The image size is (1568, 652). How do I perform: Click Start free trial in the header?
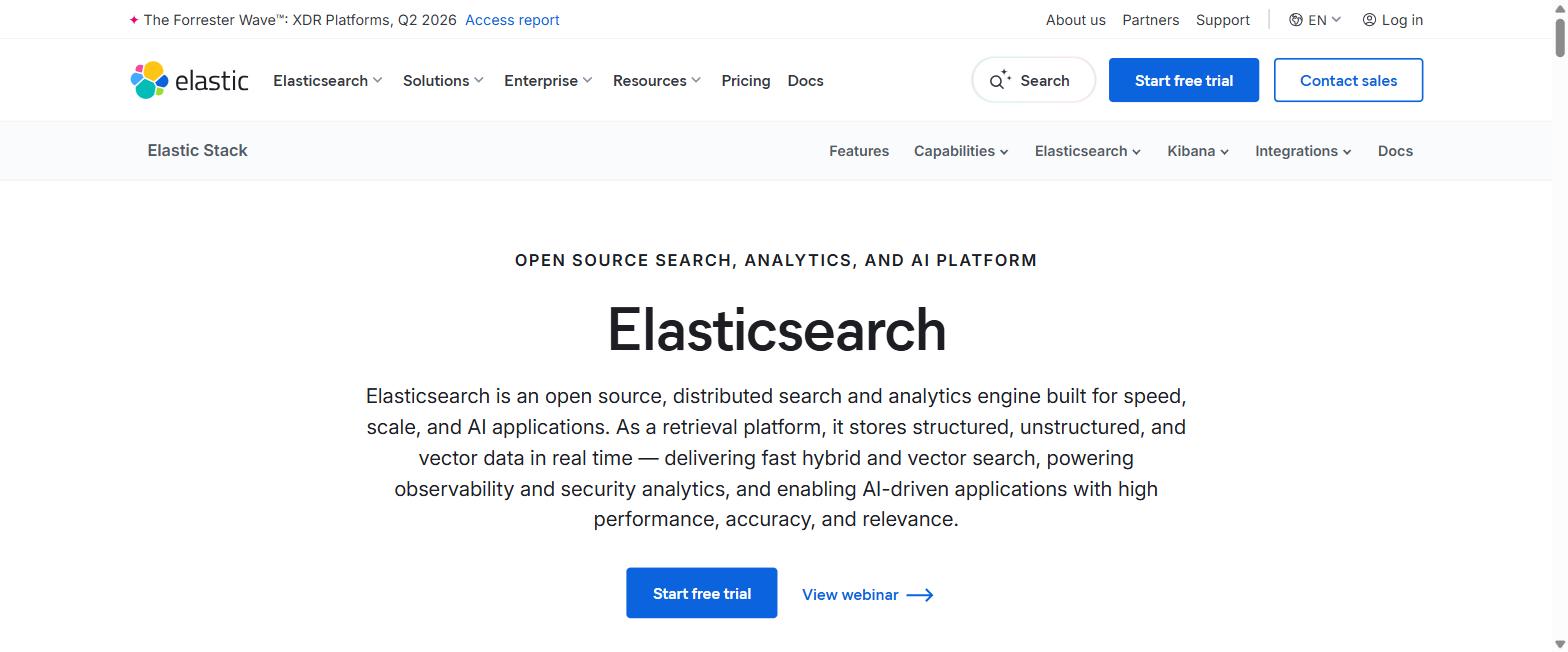tap(1184, 80)
